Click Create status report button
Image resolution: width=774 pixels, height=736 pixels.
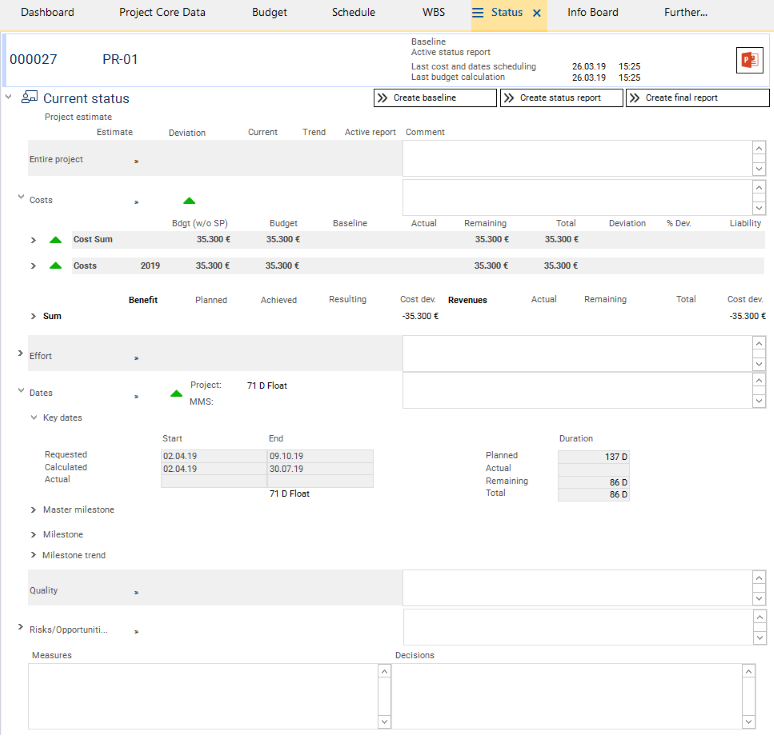pyautogui.click(x=561, y=98)
